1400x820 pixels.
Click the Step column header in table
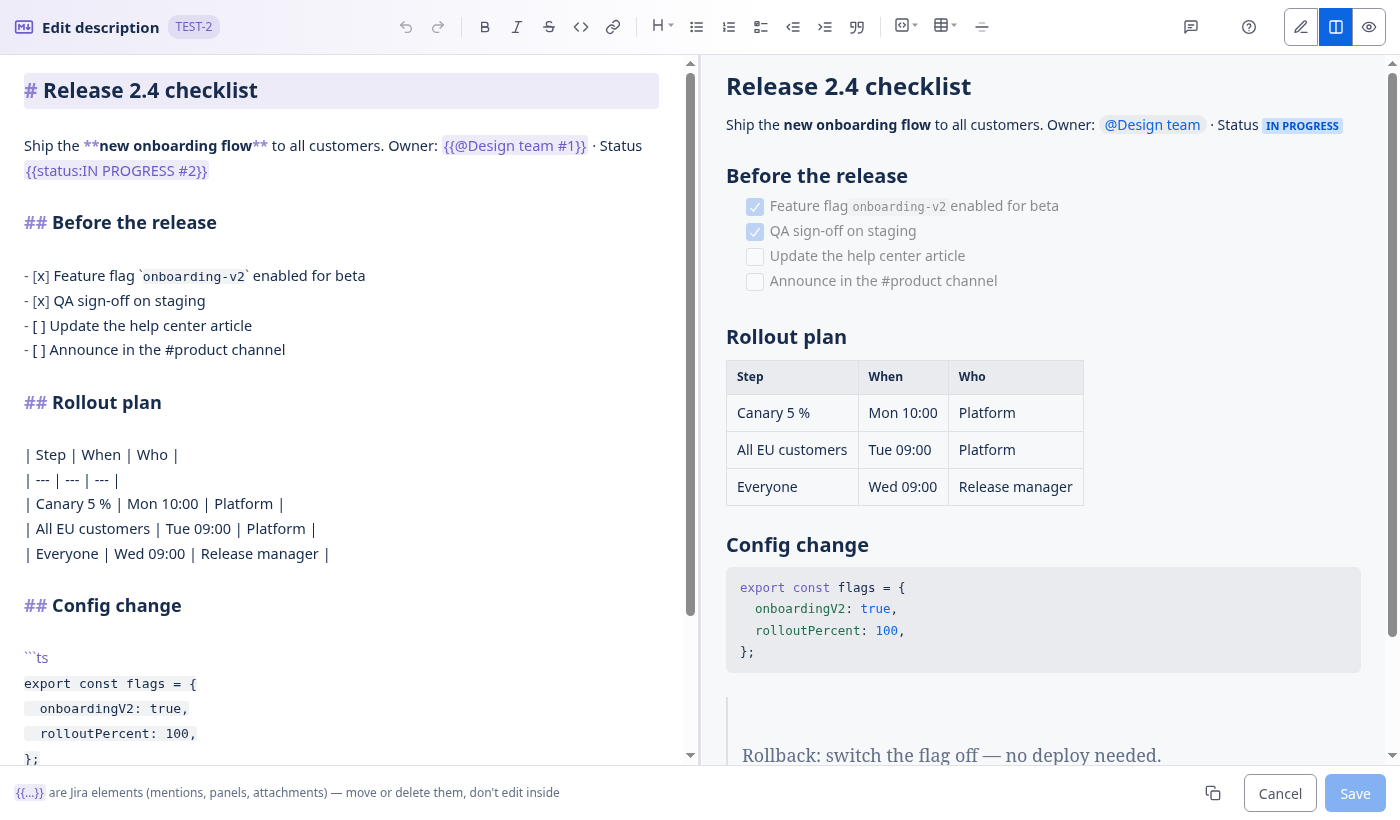792,377
